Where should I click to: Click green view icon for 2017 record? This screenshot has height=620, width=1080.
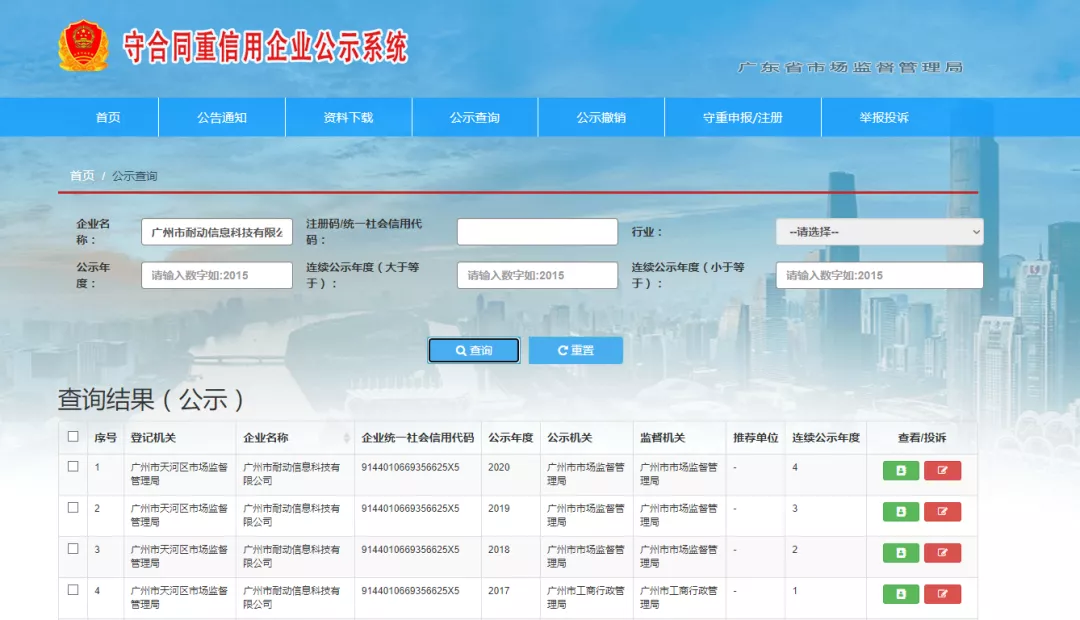(x=900, y=594)
